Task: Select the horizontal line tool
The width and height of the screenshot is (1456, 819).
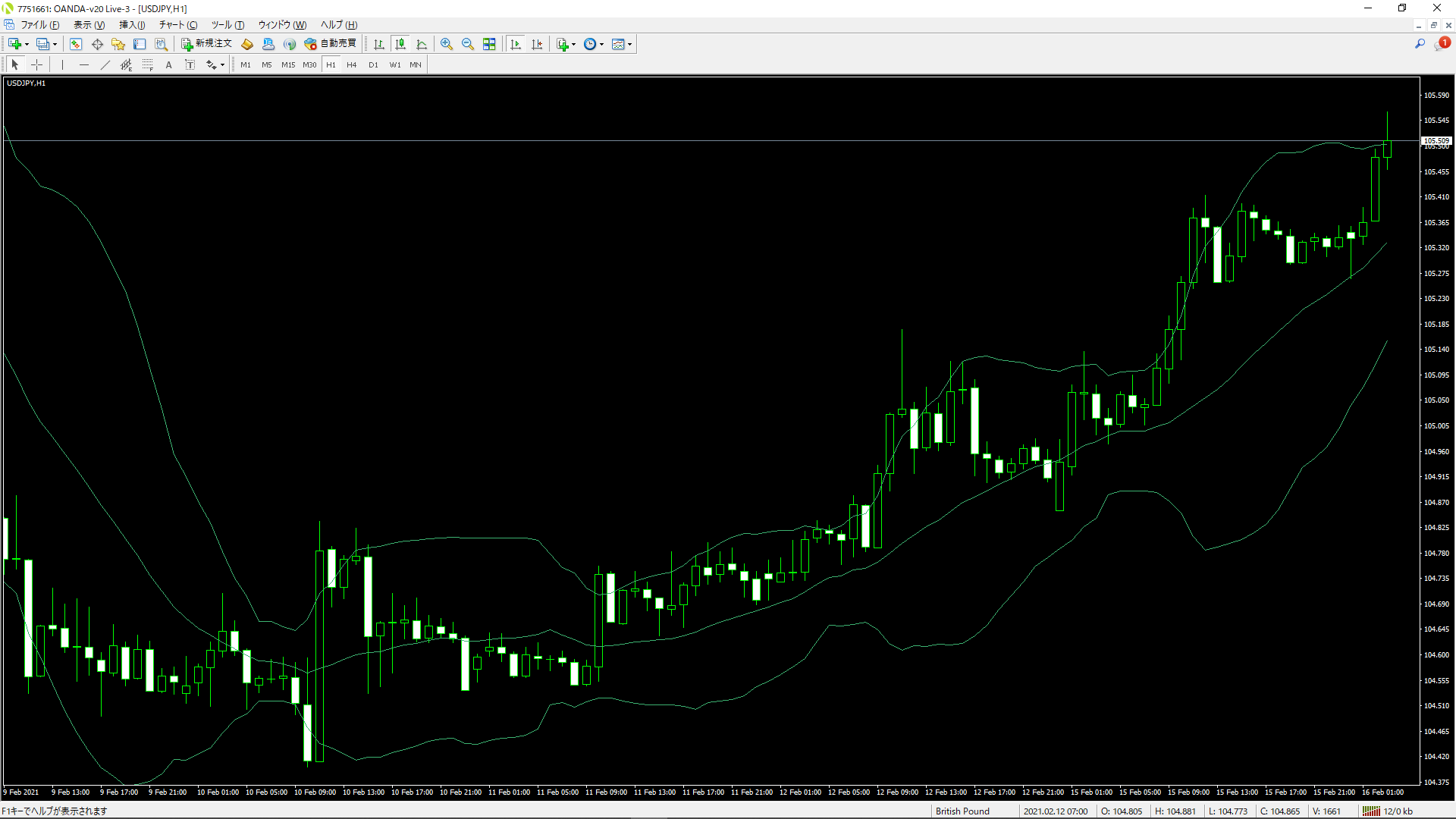Action: click(83, 64)
